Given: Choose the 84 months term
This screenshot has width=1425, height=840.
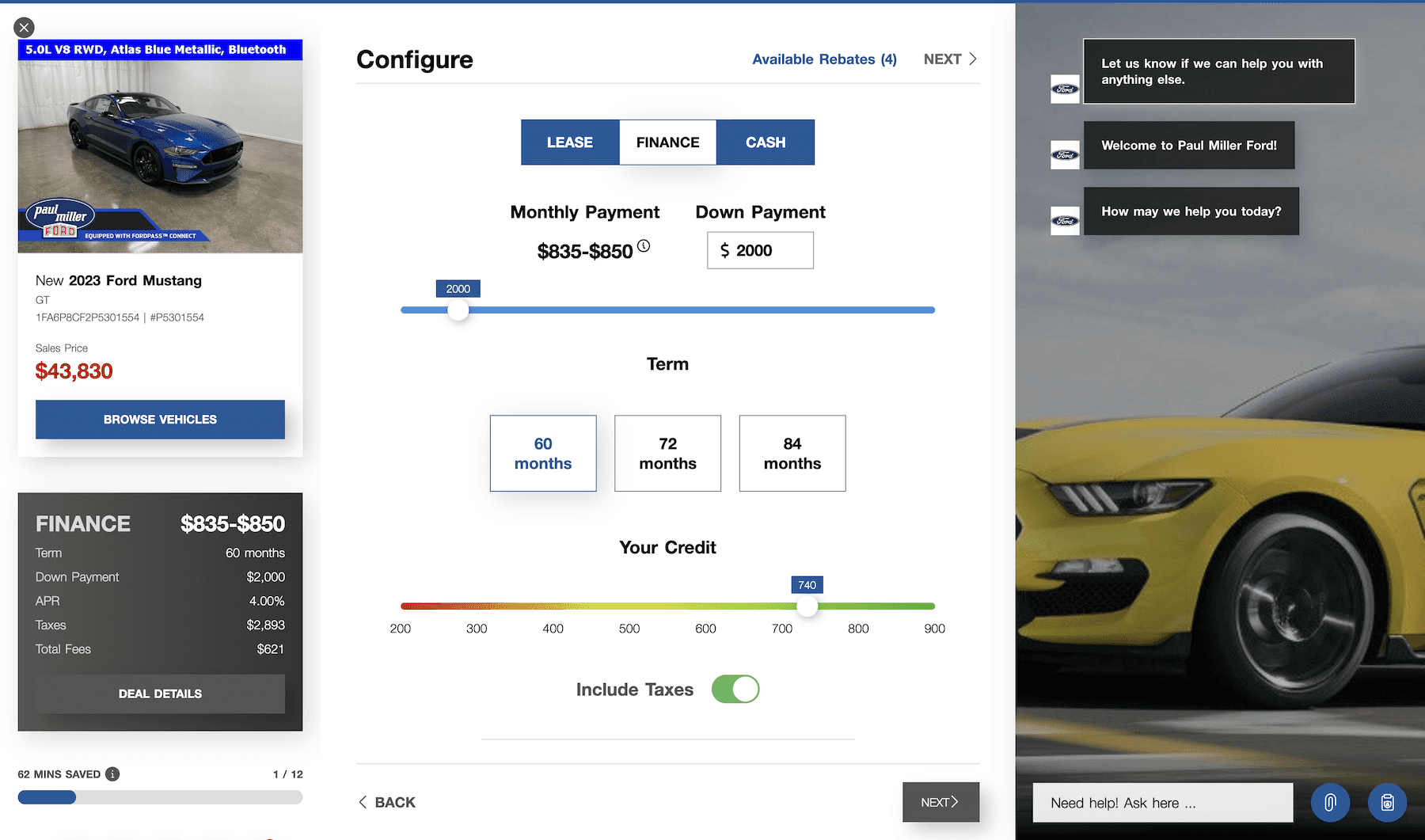Looking at the screenshot, I should (x=792, y=454).
